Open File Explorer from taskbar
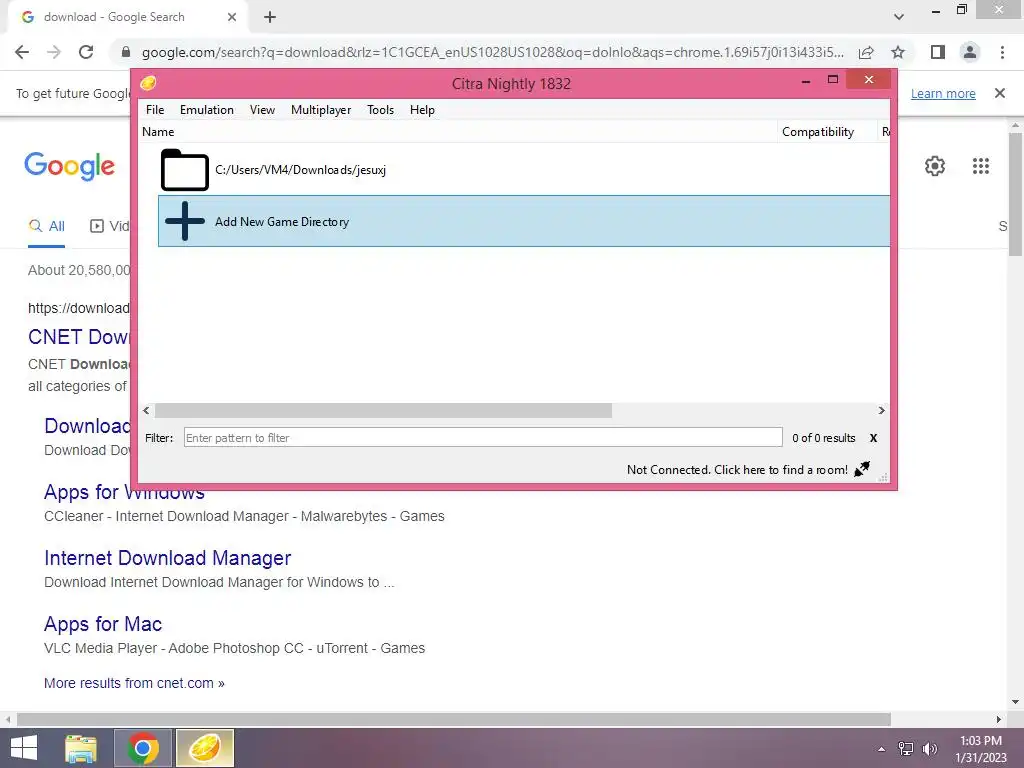This screenshot has width=1024, height=768. [x=81, y=748]
